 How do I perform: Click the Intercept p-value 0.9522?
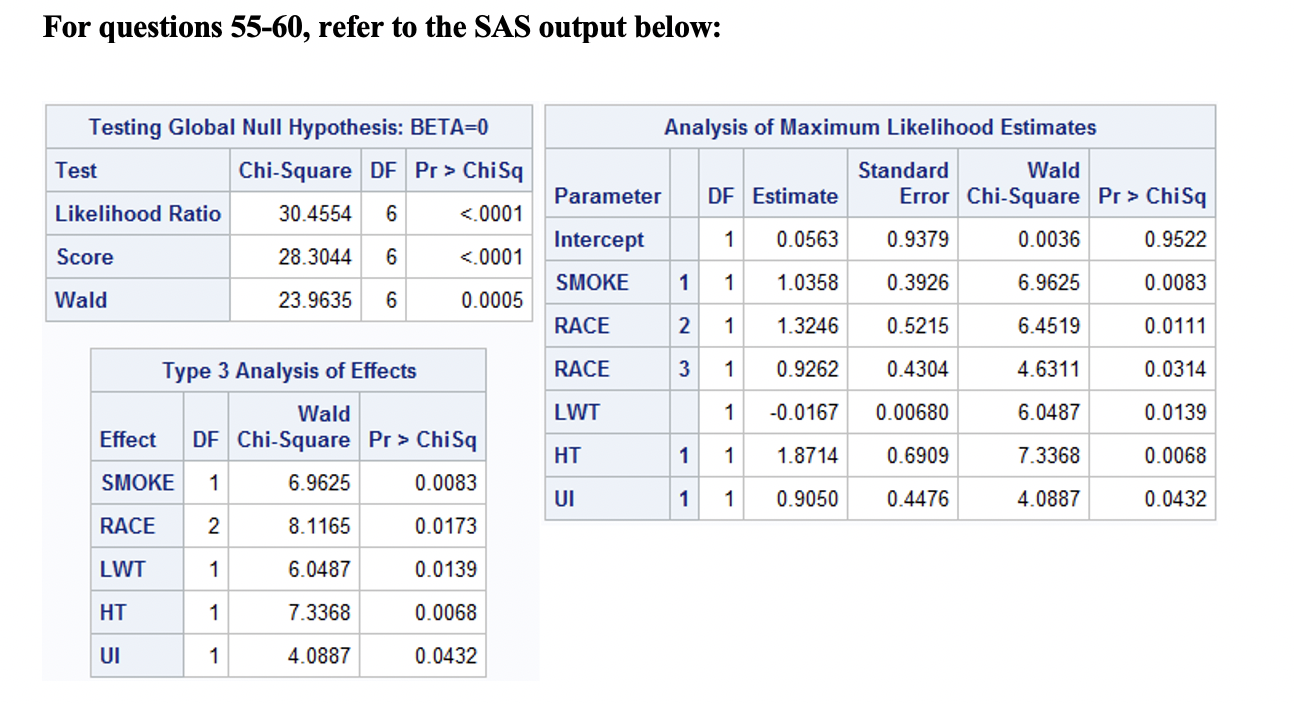[1176, 240]
